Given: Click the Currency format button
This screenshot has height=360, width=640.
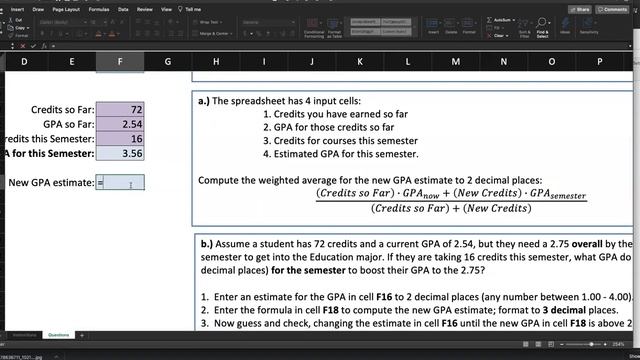Looking at the screenshot, I should pos(245,34).
